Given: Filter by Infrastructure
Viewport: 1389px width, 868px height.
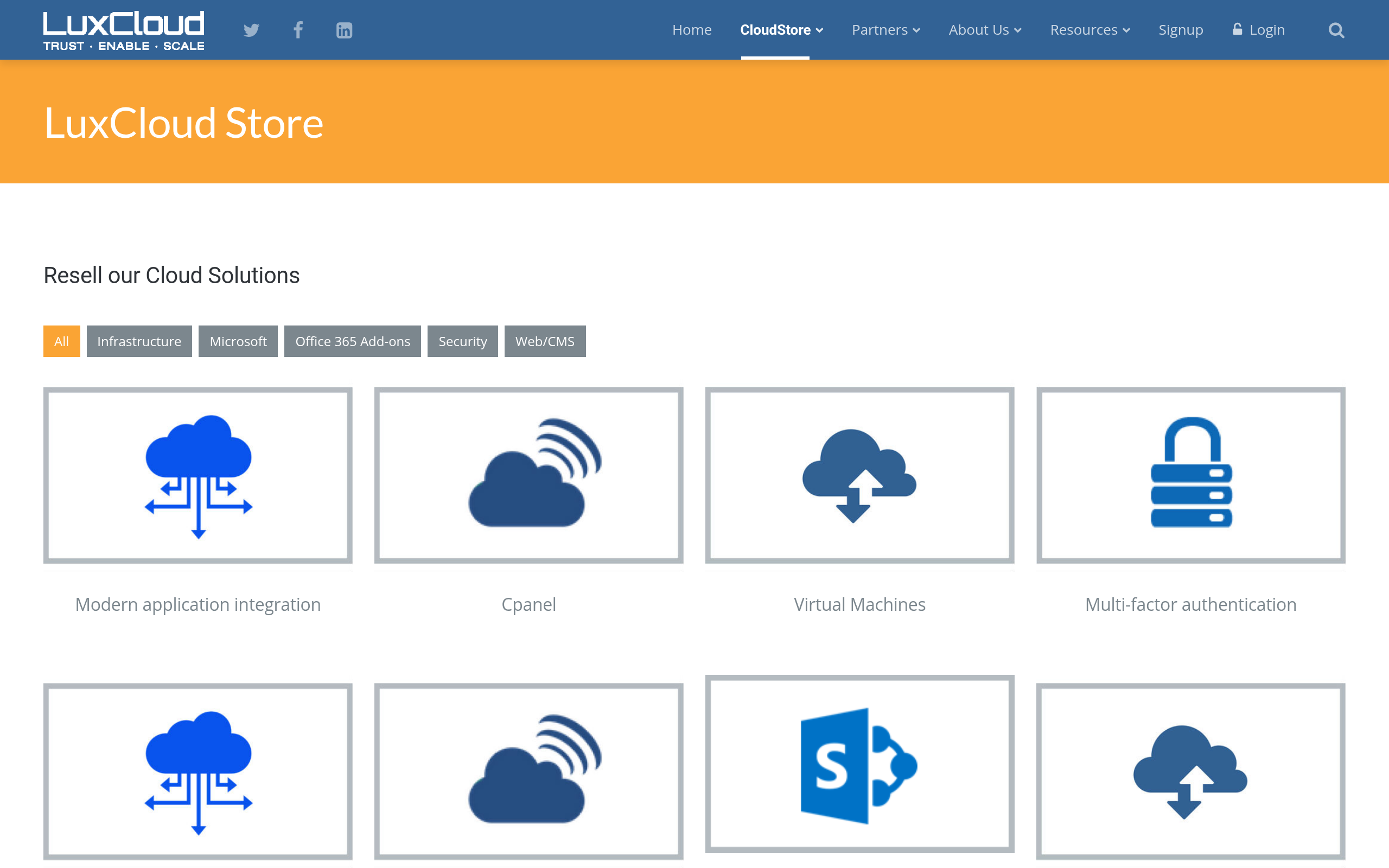Looking at the screenshot, I should click(139, 341).
